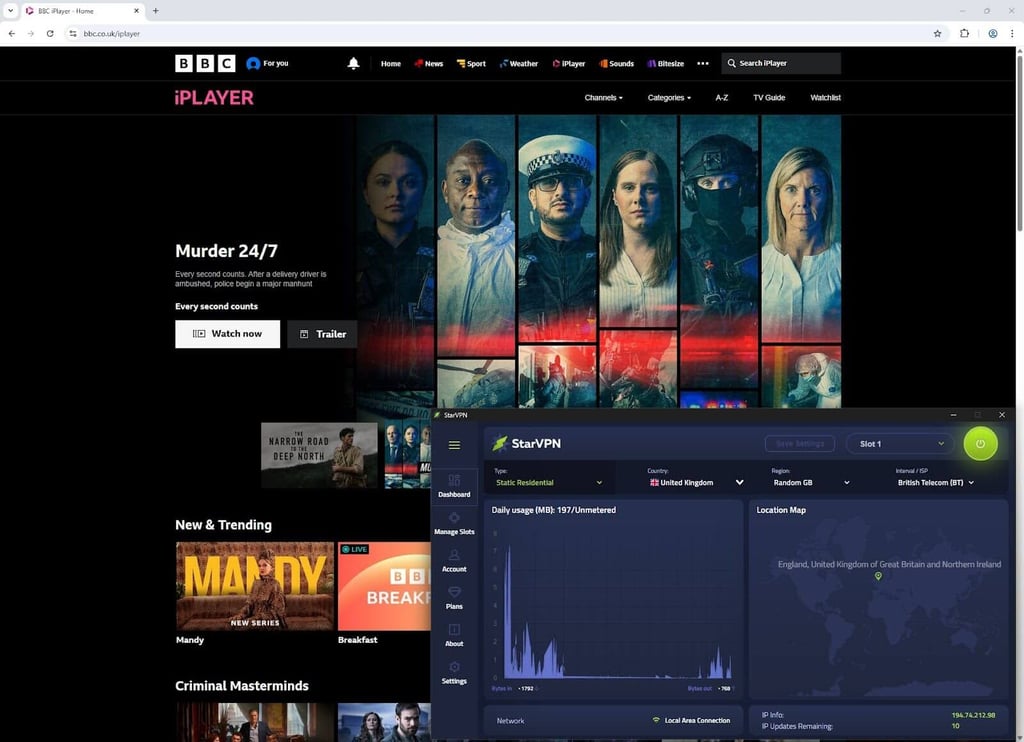
Task: Click the iPLAYER logo
Action: pos(214,98)
